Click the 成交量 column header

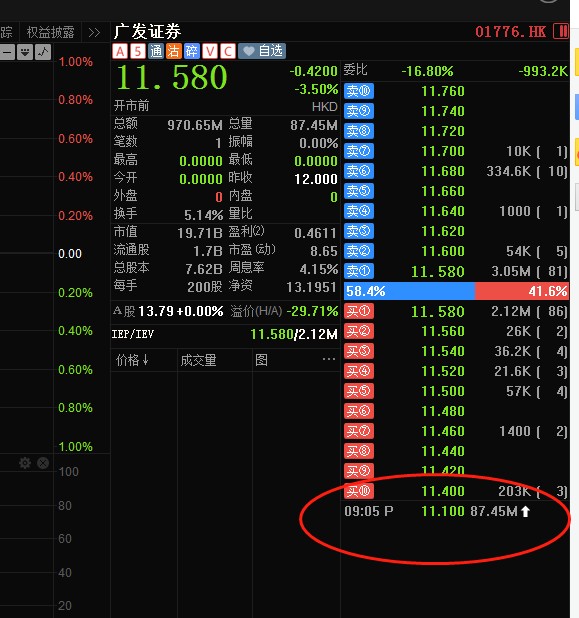pos(198,360)
